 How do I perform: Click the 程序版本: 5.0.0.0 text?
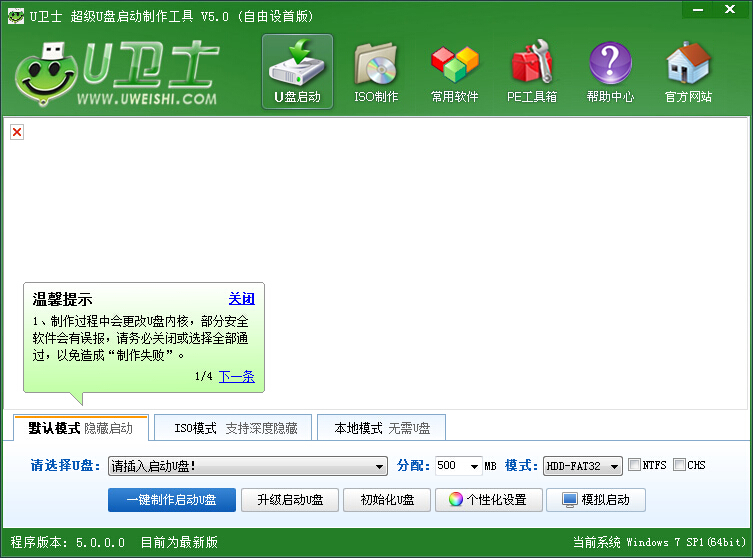point(68,542)
